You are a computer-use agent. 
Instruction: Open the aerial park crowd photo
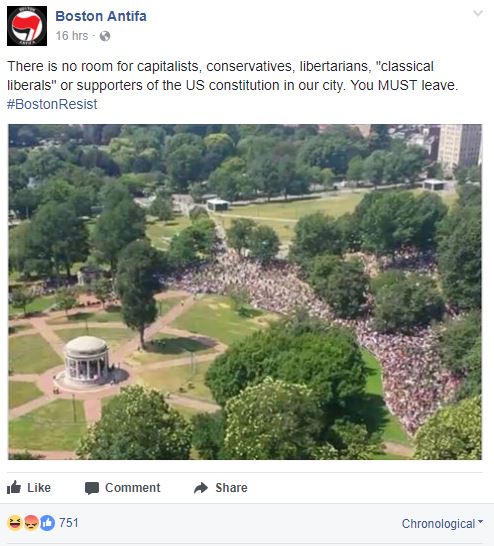(245, 292)
